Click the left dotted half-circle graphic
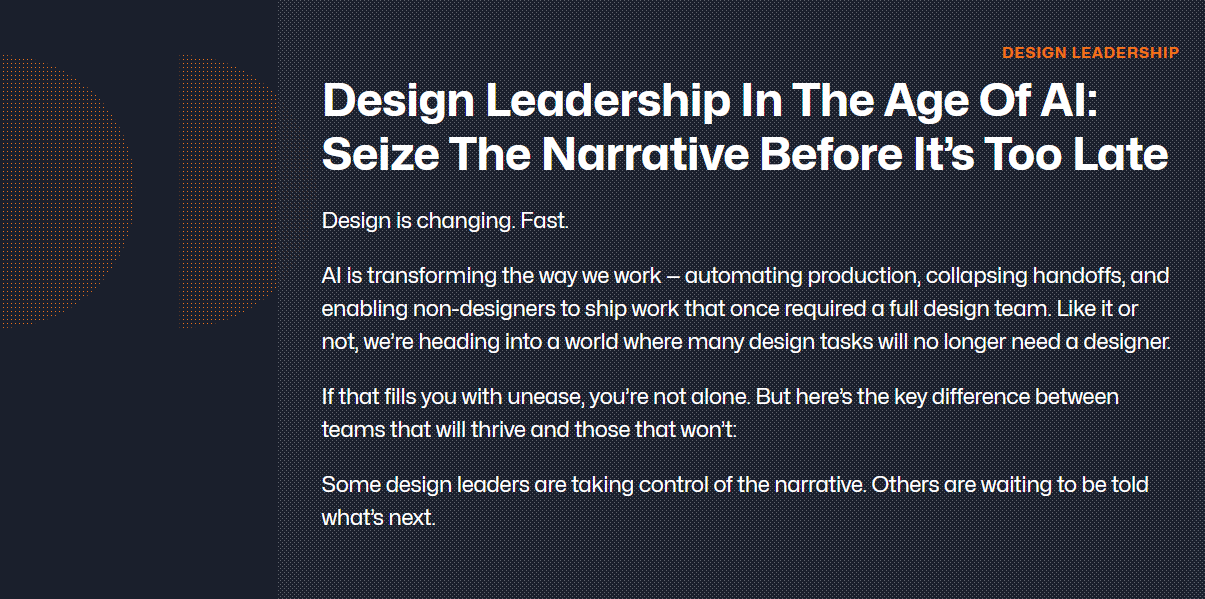The width and height of the screenshot is (1205, 599). coord(65,190)
